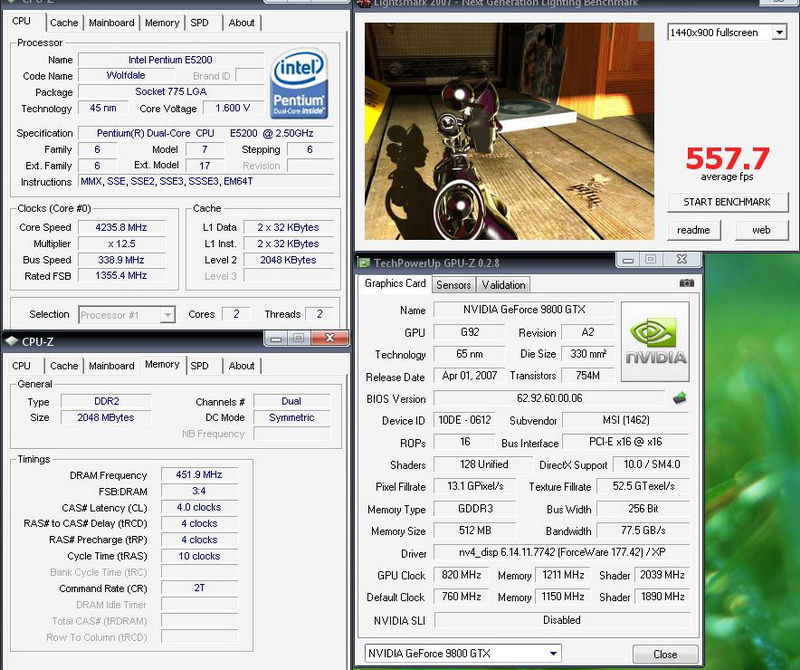Viewport: 800px width, 670px height.
Task: Open About tab in lower CPU-Z window
Action: click(241, 366)
